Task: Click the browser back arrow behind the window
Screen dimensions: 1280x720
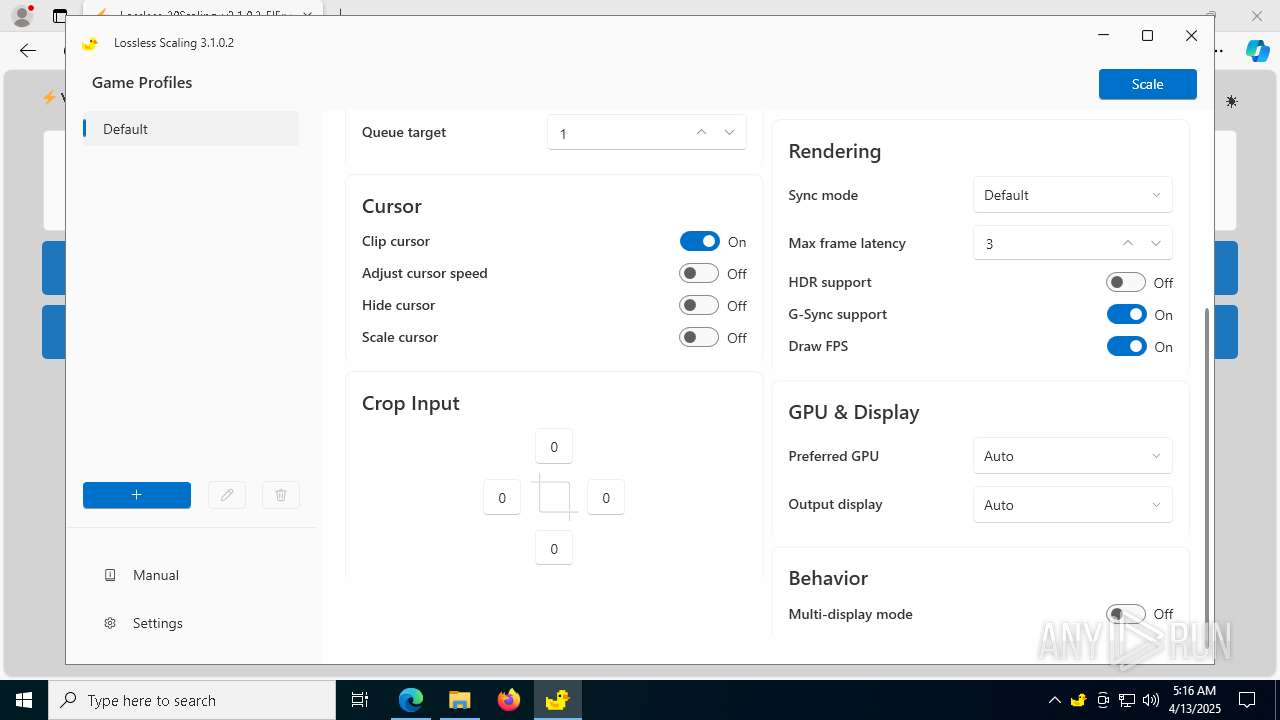Action: 28,50
